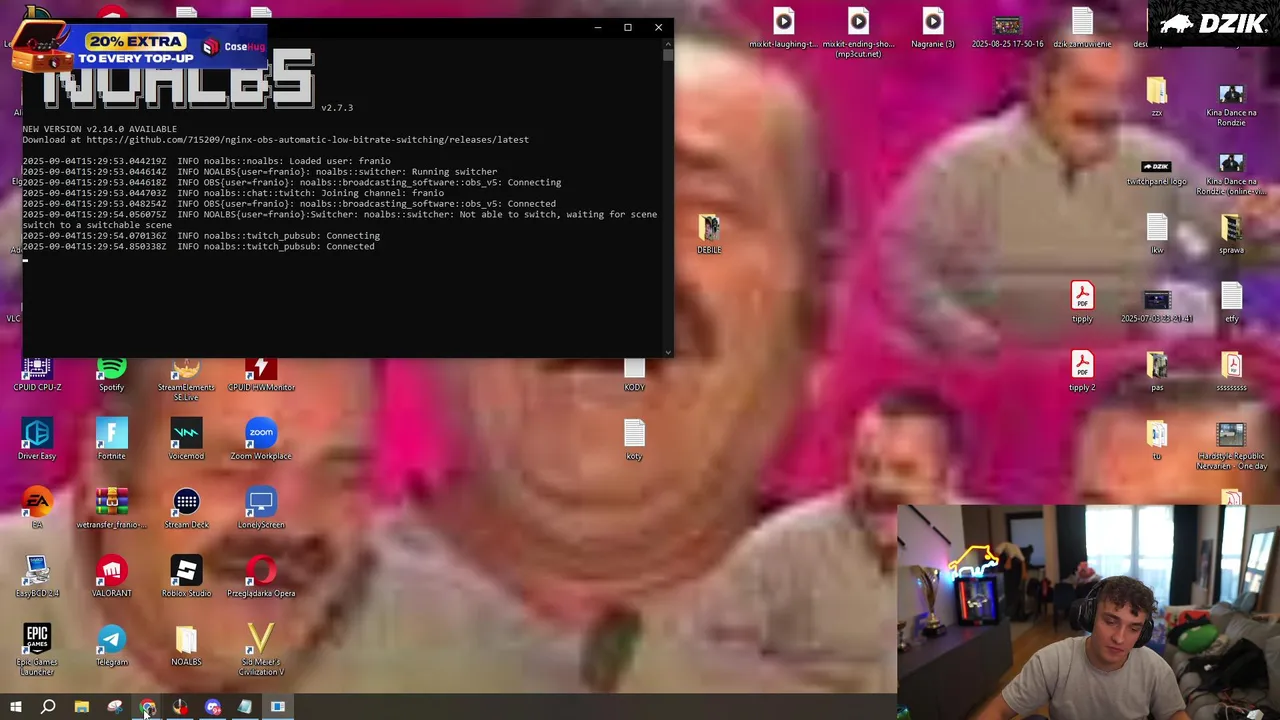Open the OBS Studio taskbar icon
1280x720 pixels.
(x=180, y=707)
